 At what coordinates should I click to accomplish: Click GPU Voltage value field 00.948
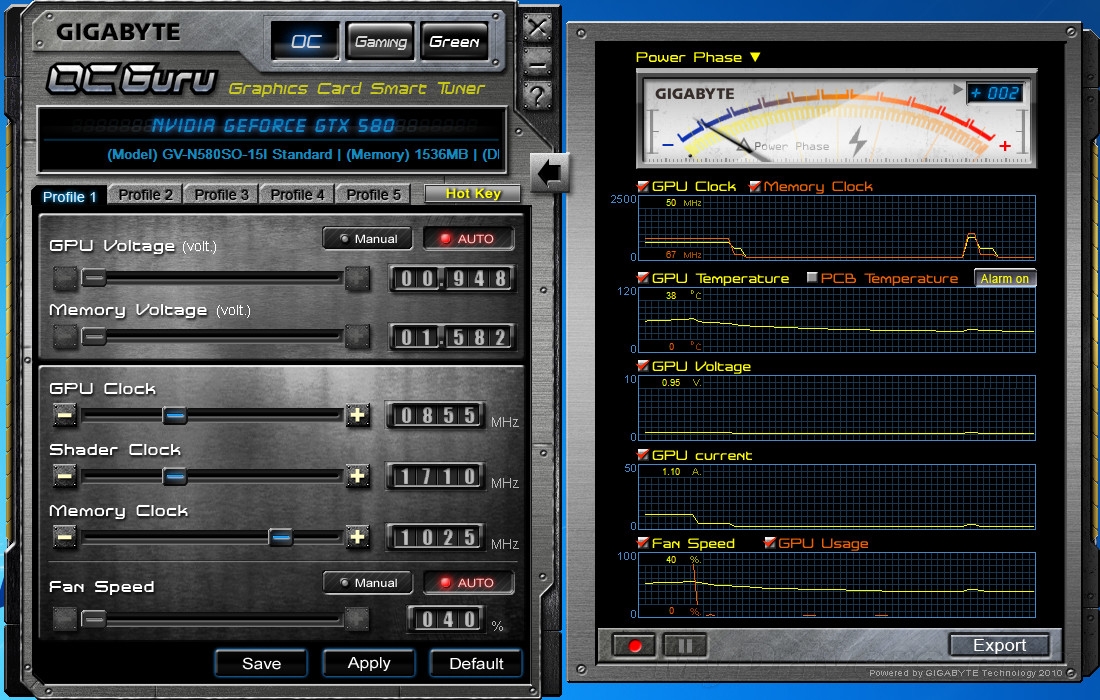point(452,278)
